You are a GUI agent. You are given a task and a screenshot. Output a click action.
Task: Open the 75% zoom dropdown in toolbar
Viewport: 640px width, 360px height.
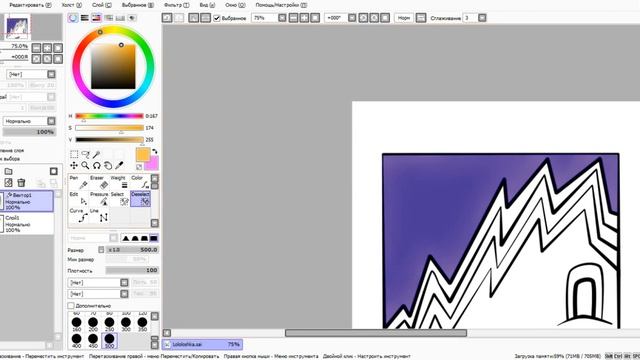point(282,18)
